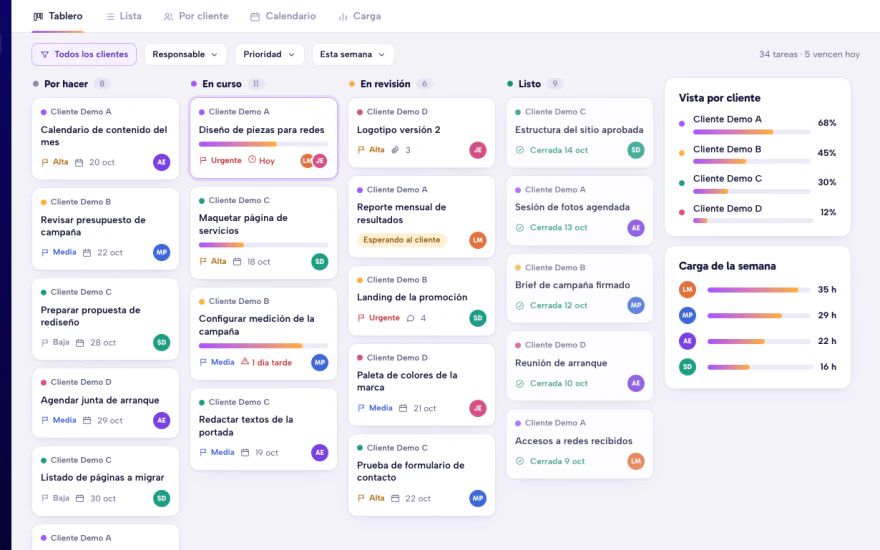Click the progress bar on Maquetar página de servicios
Screen dimensions: 880x550
[x=263, y=245]
